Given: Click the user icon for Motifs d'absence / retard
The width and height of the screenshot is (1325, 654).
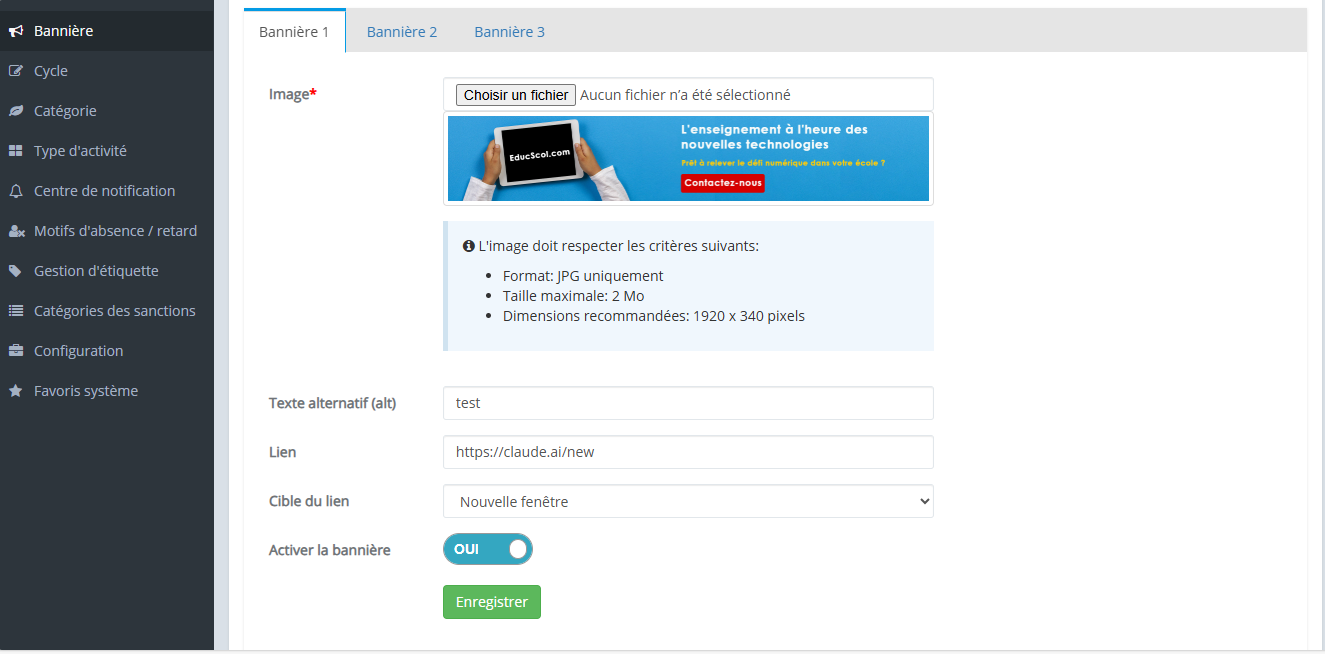Looking at the screenshot, I should (16, 231).
